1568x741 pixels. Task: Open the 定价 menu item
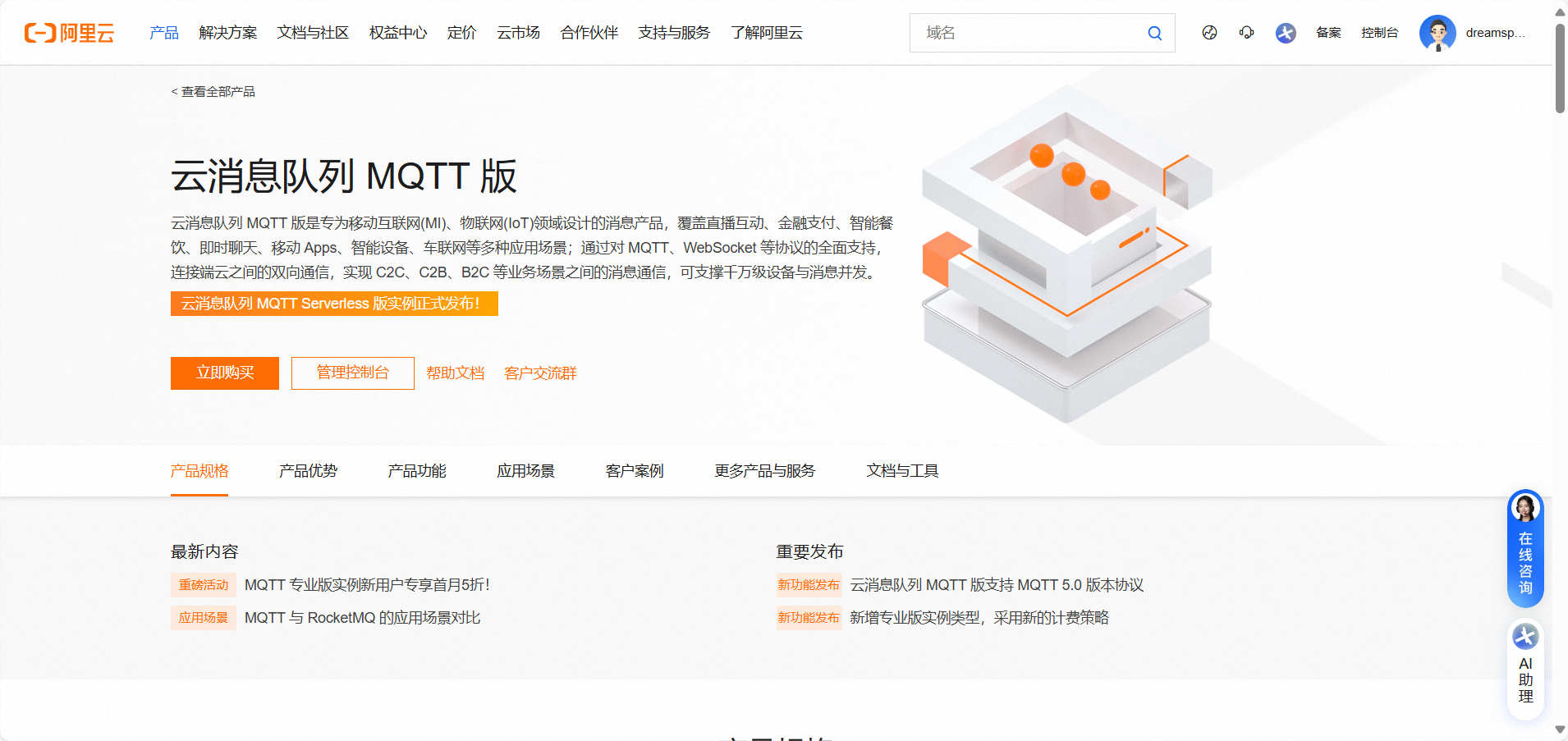tap(461, 33)
